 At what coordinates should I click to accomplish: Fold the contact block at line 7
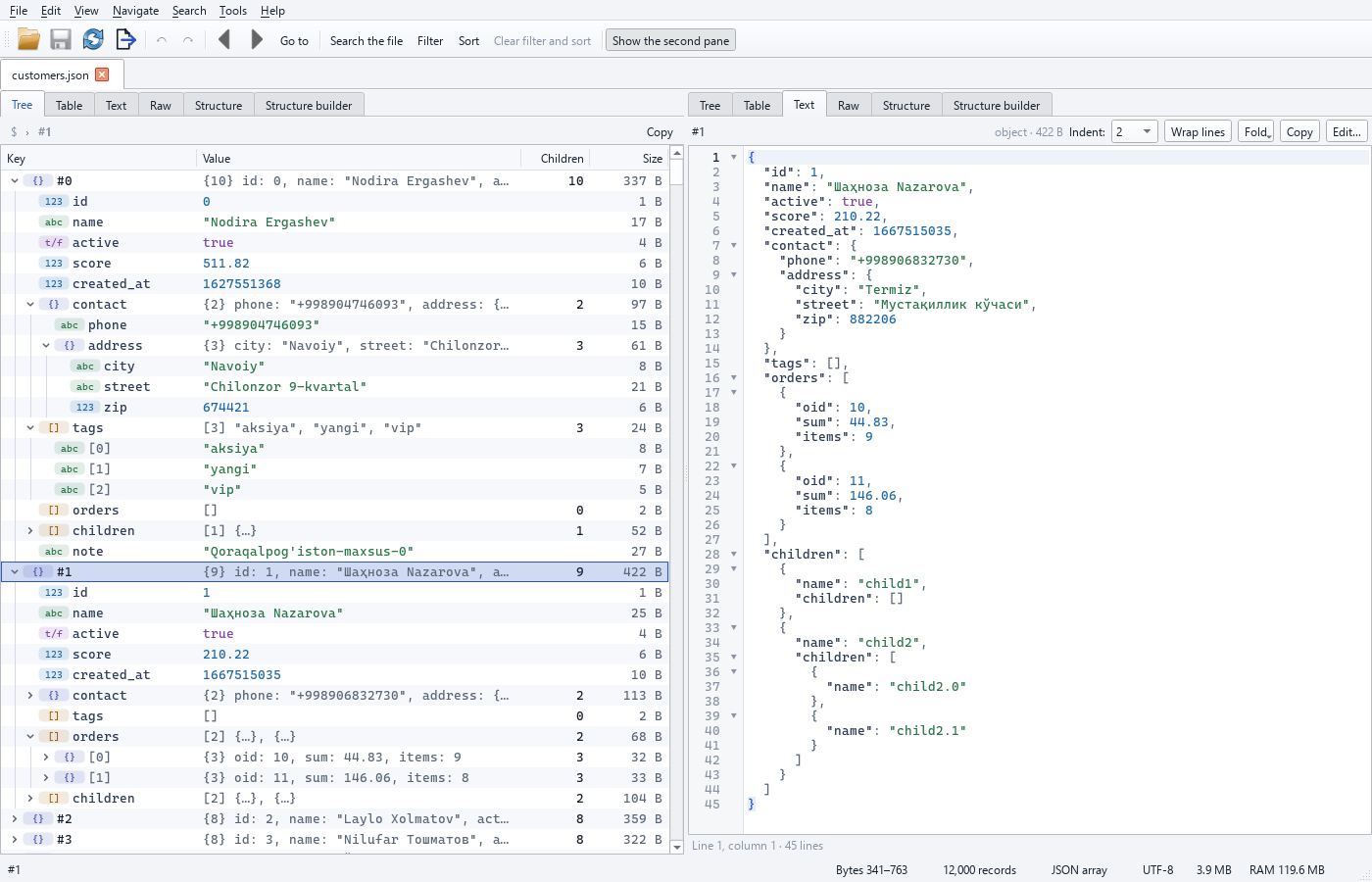pos(734,246)
